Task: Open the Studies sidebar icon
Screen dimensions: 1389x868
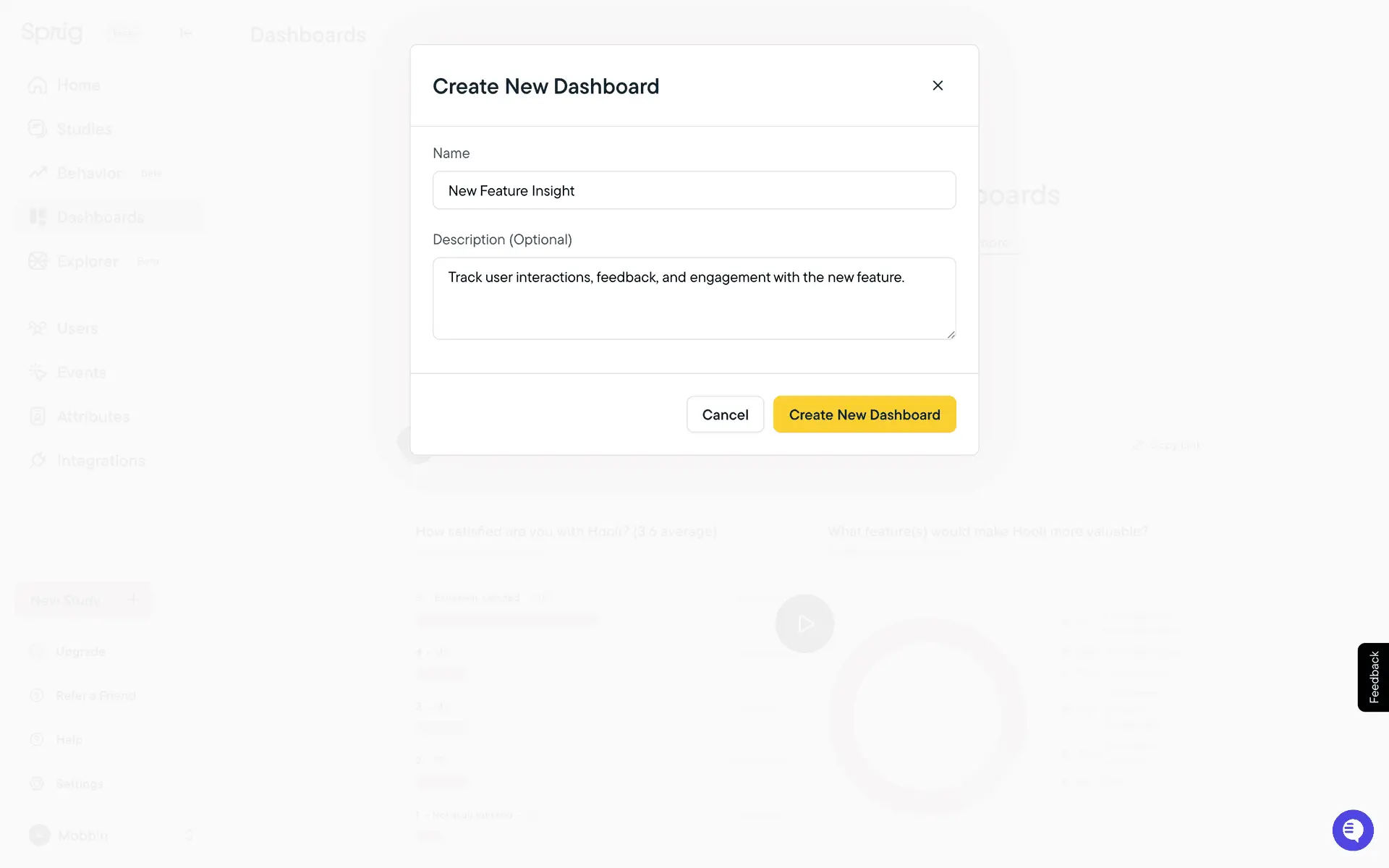Action: click(x=38, y=129)
